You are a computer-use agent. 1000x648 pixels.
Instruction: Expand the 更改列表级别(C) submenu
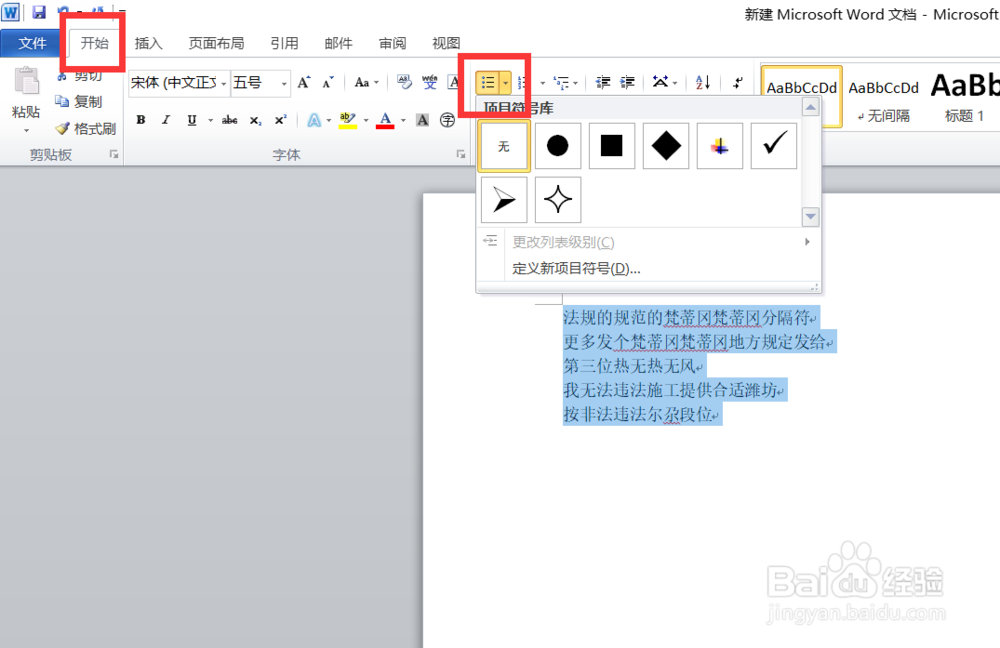point(647,242)
